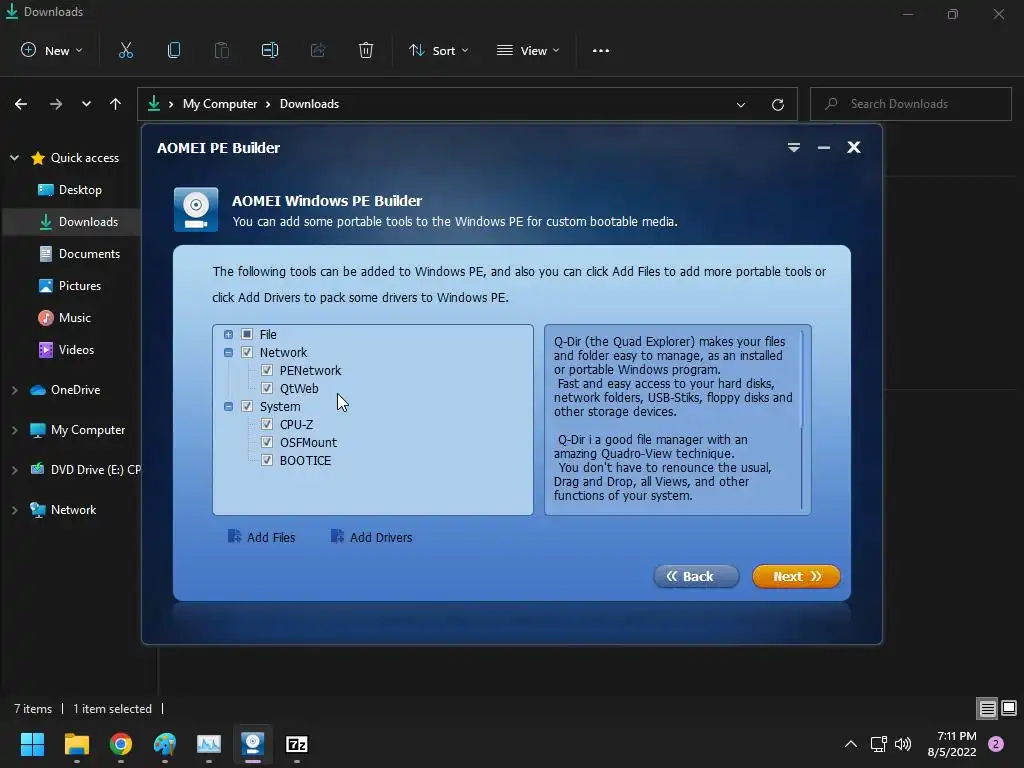Click the Copy icon in Explorer toolbar

174,50
